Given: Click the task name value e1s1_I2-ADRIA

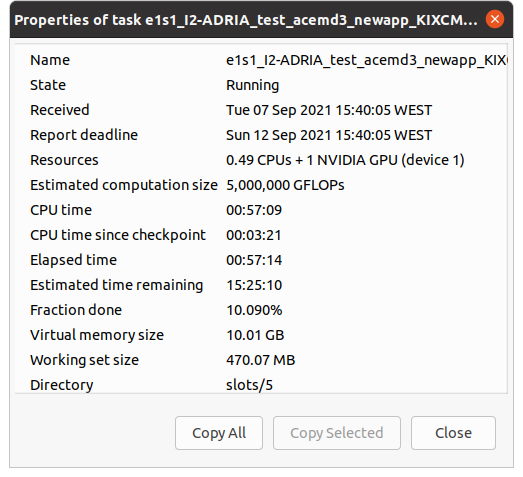Looking at the screenshot, I should 367,60.
